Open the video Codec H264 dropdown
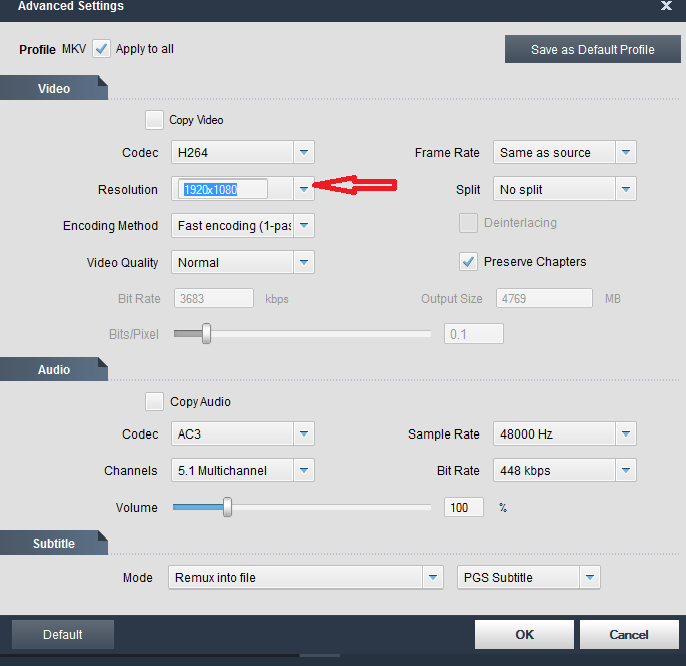The height and width of the screenshot is (666, 686). tap(304, 153)
